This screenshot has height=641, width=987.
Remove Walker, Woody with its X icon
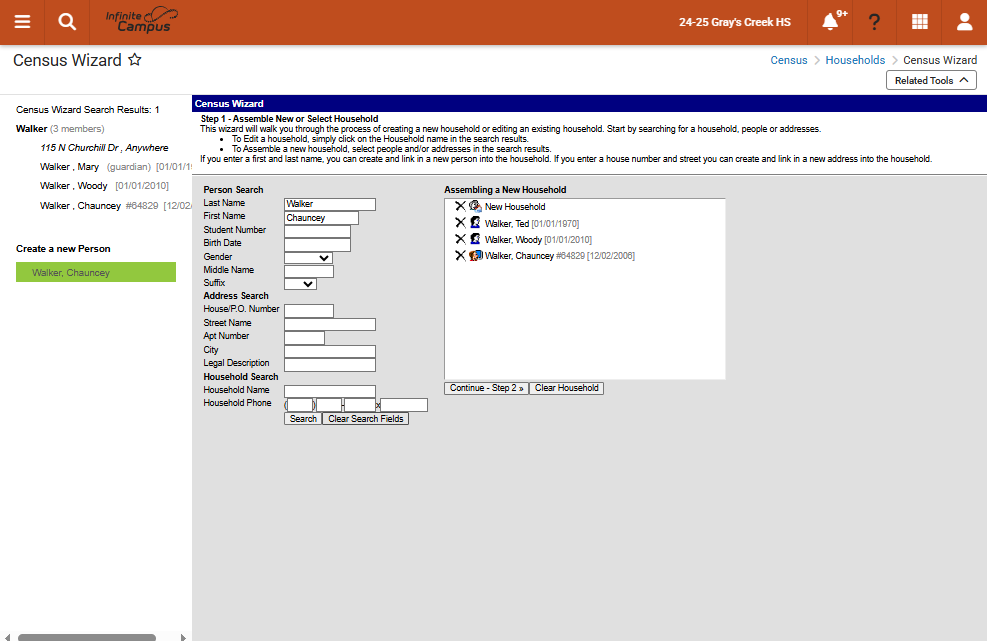tap(460, 239)
